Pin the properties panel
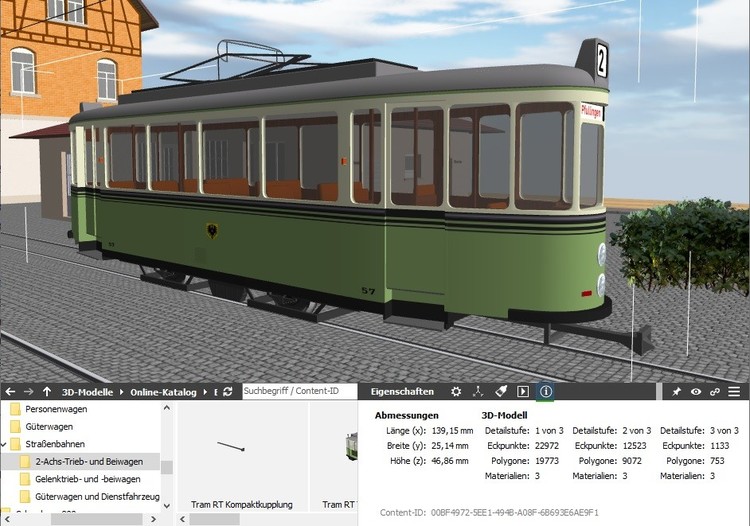 (677, 392)
